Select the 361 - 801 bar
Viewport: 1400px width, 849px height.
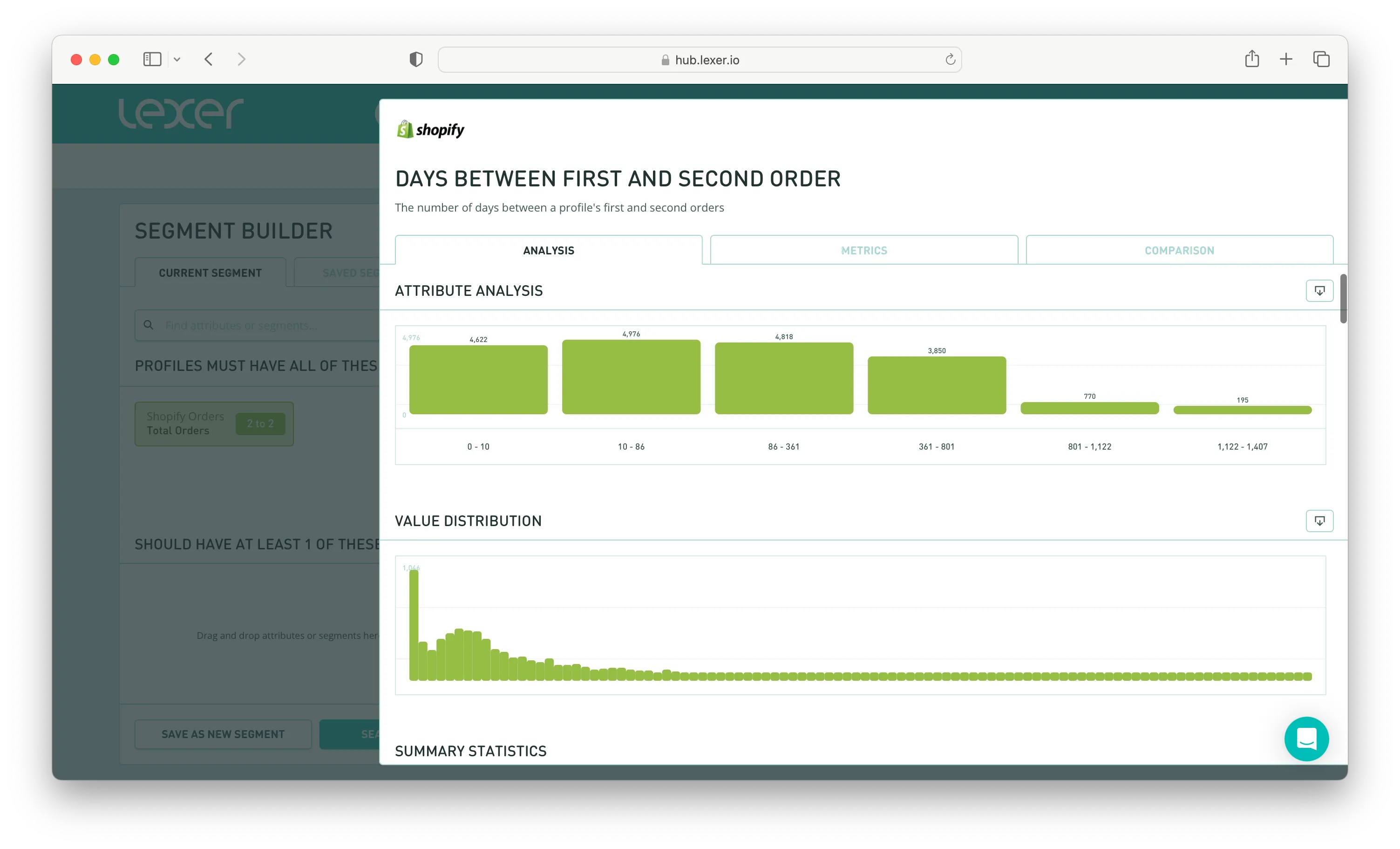pyautogui.click(x=937, y=385)
